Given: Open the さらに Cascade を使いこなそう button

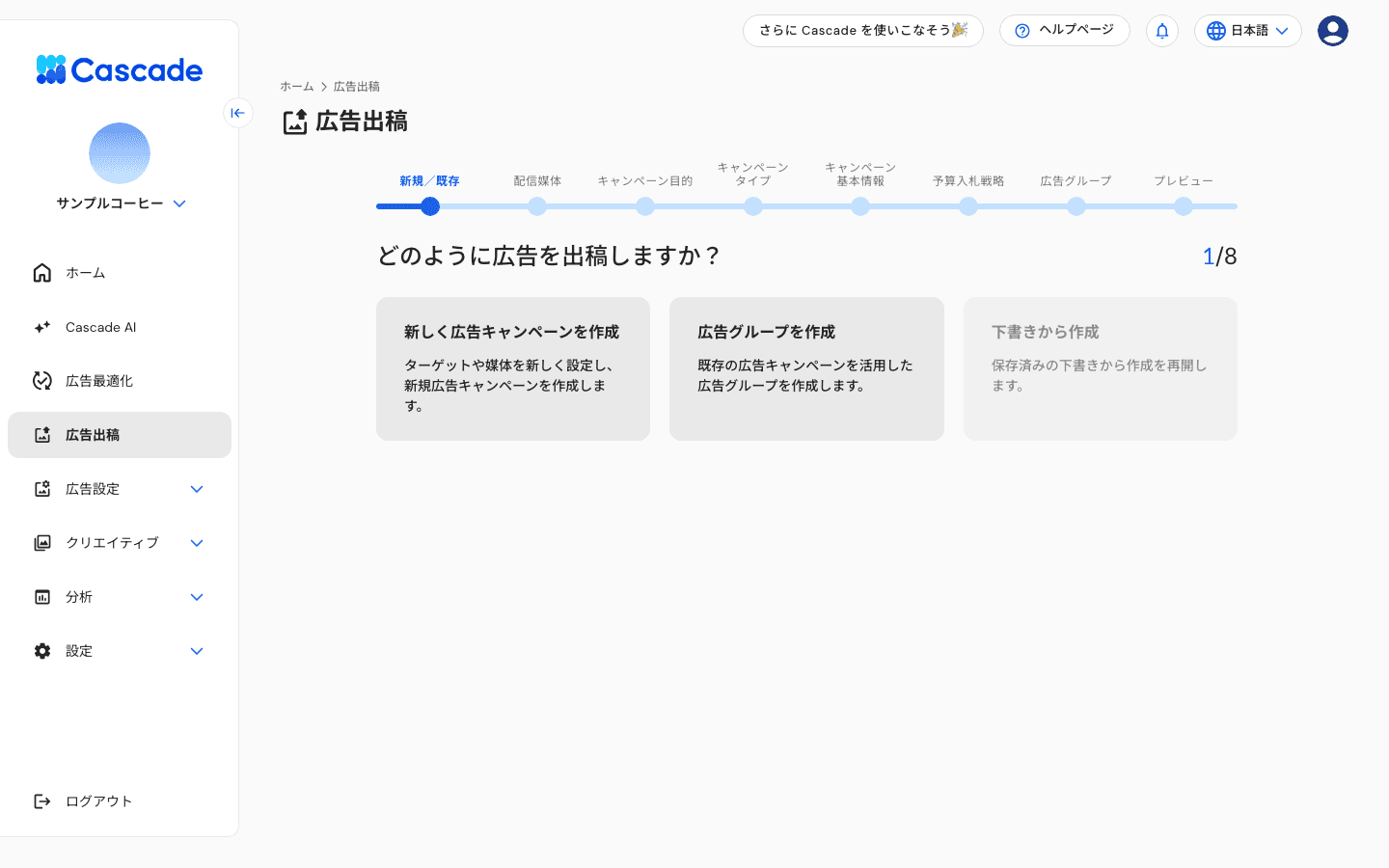Looking at the screenshot, I should (863, 31).
